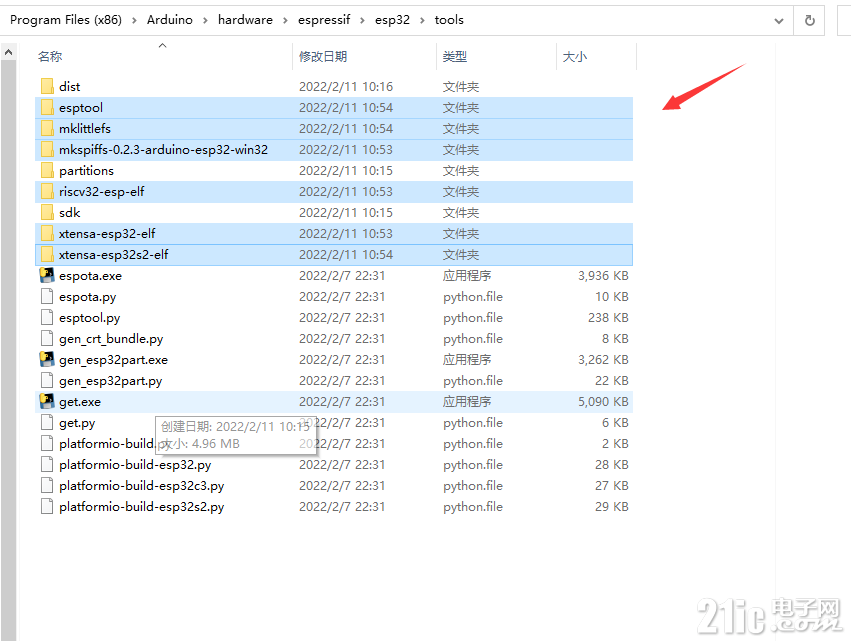
Task: Click the platformio-build-esp32.py file icon
Action: [47, 465]
